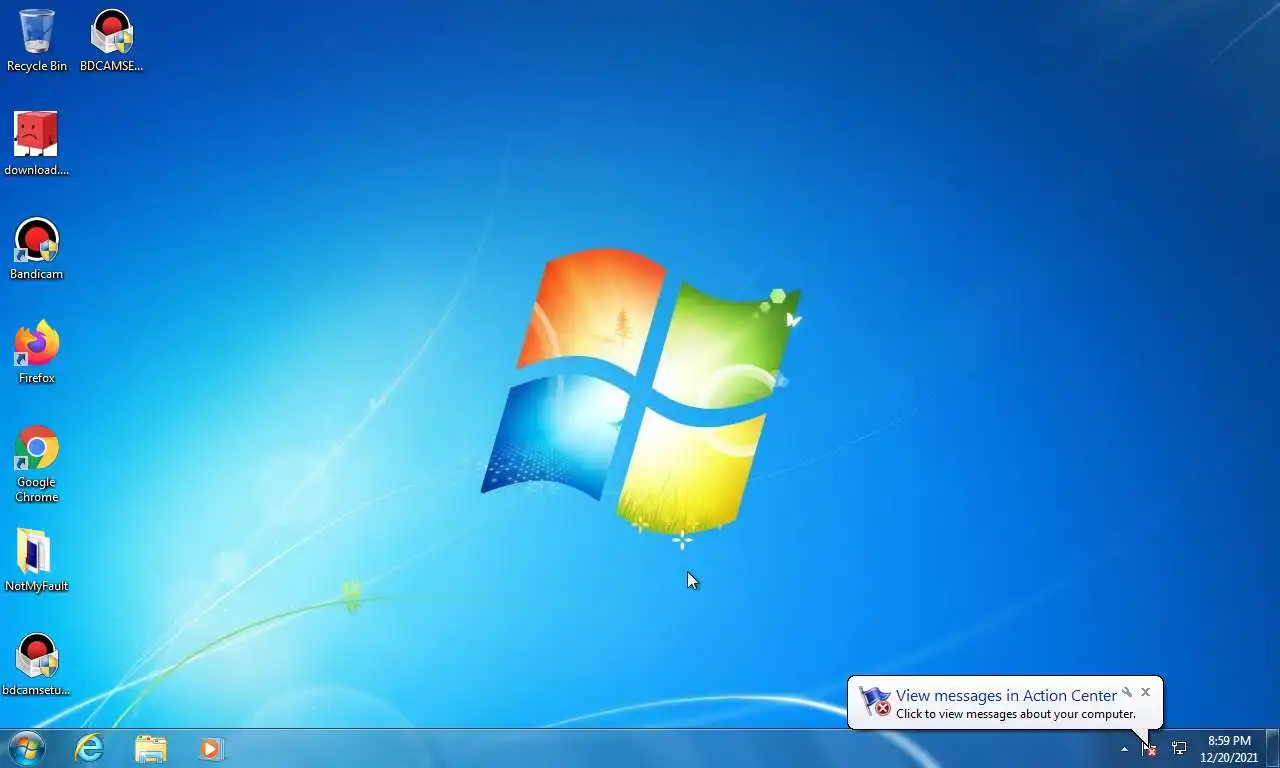Viewport: 1280px width, 768px height.
Task: Open the clock showing 8:59 PM
Action: (1229, 749)
